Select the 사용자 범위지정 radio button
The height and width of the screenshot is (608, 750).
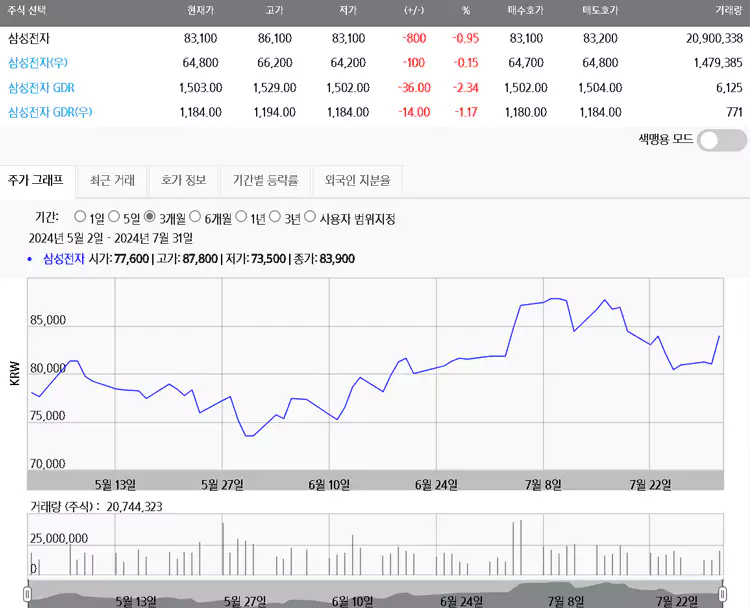[x=310, y=217]
